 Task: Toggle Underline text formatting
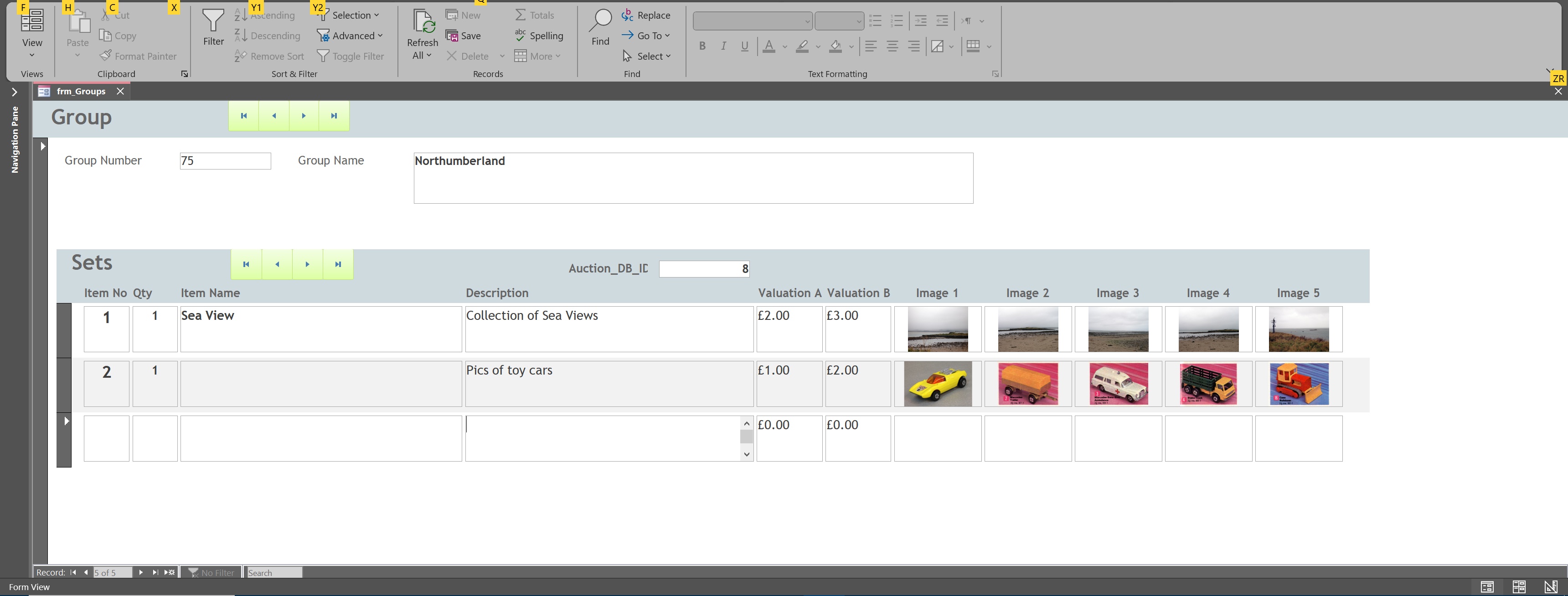(744, 46)
